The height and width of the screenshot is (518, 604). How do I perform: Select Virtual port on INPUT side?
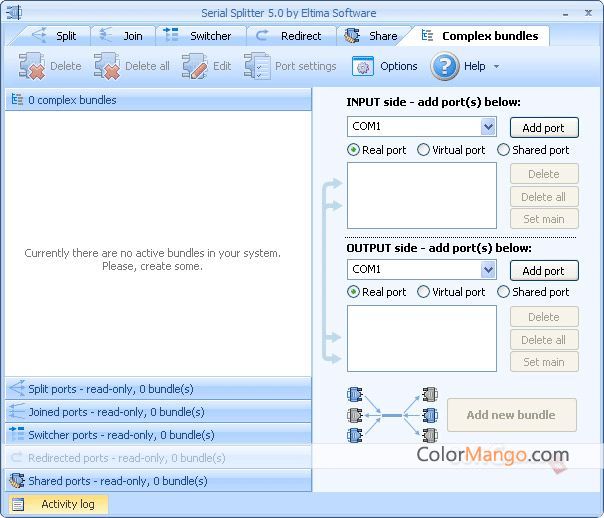pos(424,150)
